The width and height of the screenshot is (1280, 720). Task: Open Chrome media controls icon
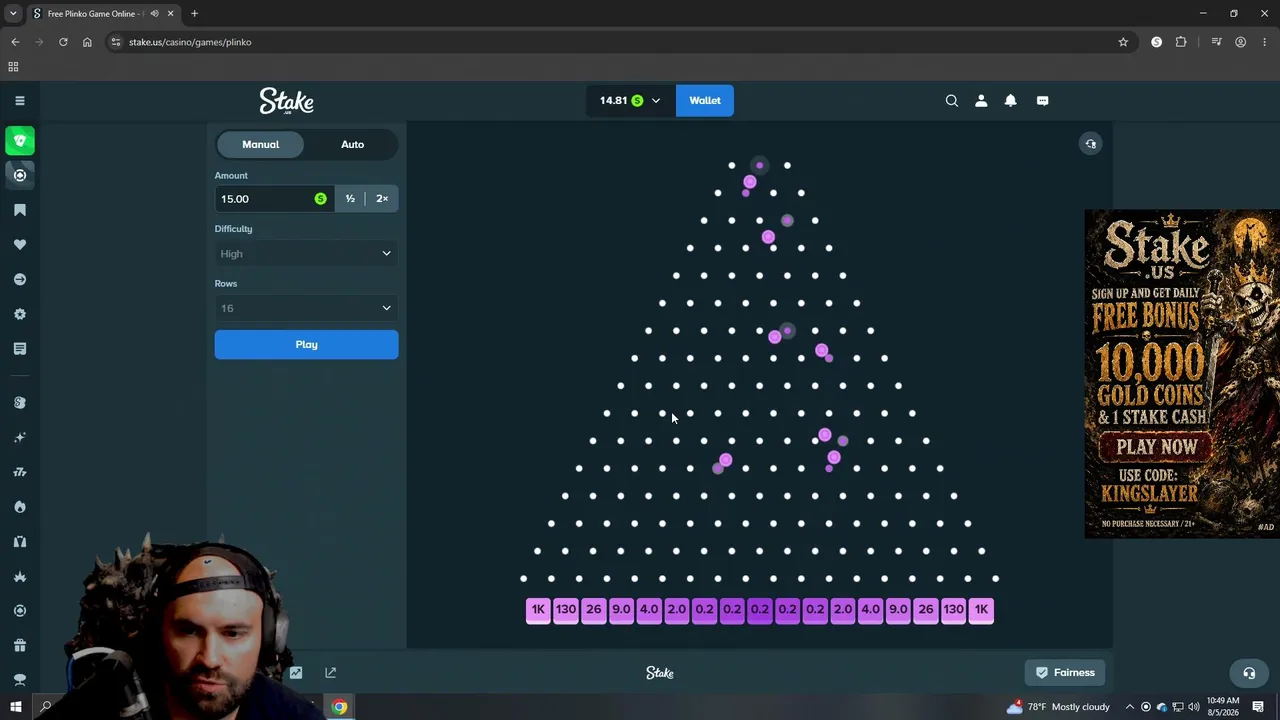[x=1216, y=42]
